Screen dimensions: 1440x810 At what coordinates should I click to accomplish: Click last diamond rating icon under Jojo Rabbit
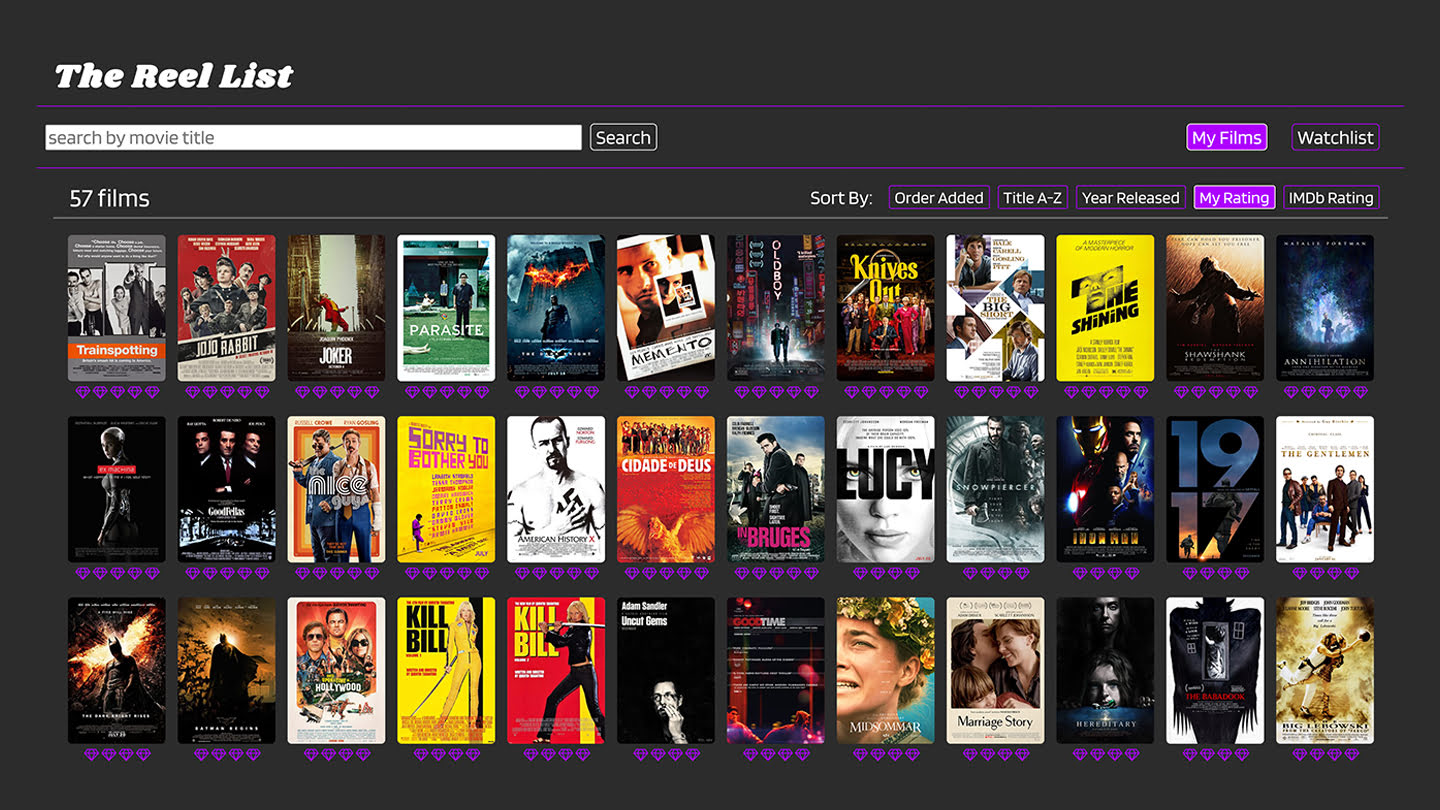[x=262, y=392]
